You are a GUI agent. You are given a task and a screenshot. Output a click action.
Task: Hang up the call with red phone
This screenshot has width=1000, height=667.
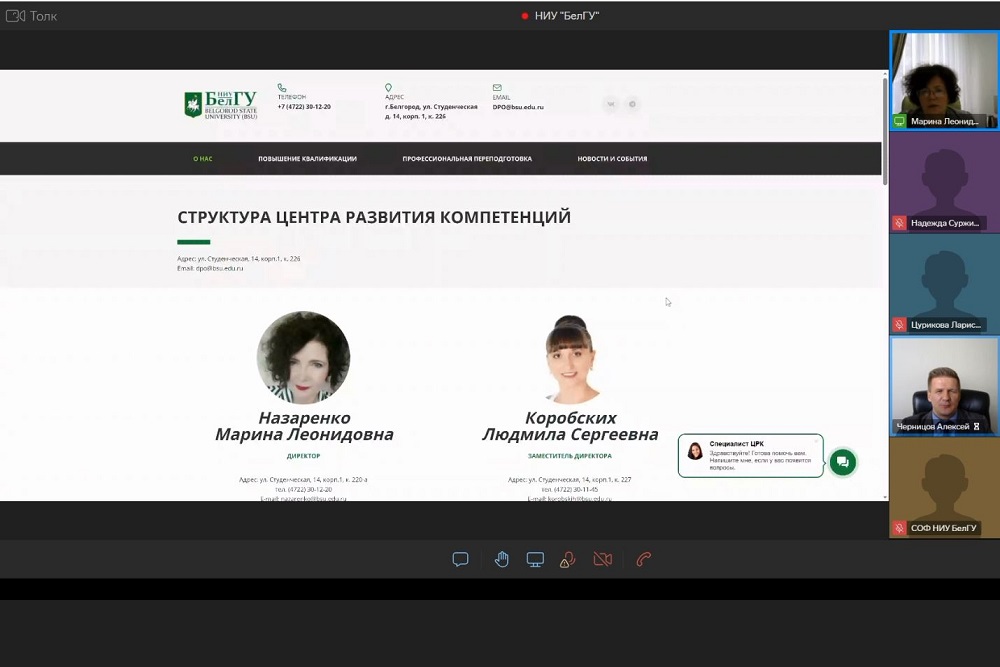(644, 559)
